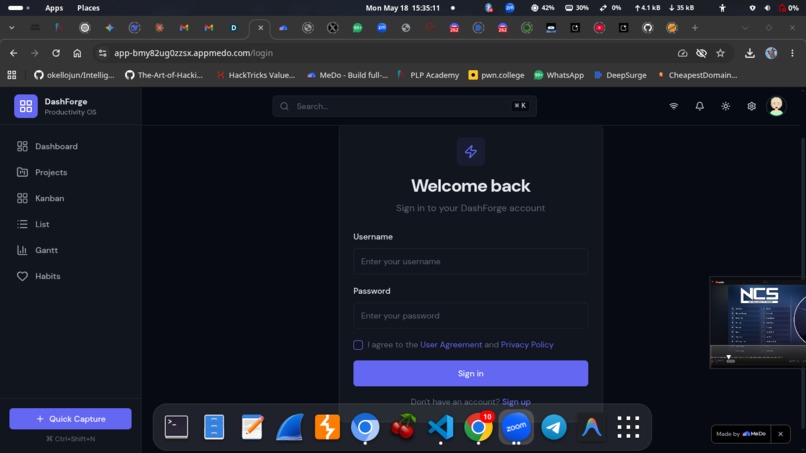Open MeDo - Build full bookmark
The width and height of the screenshot is (806, 453).
point(347,75)
